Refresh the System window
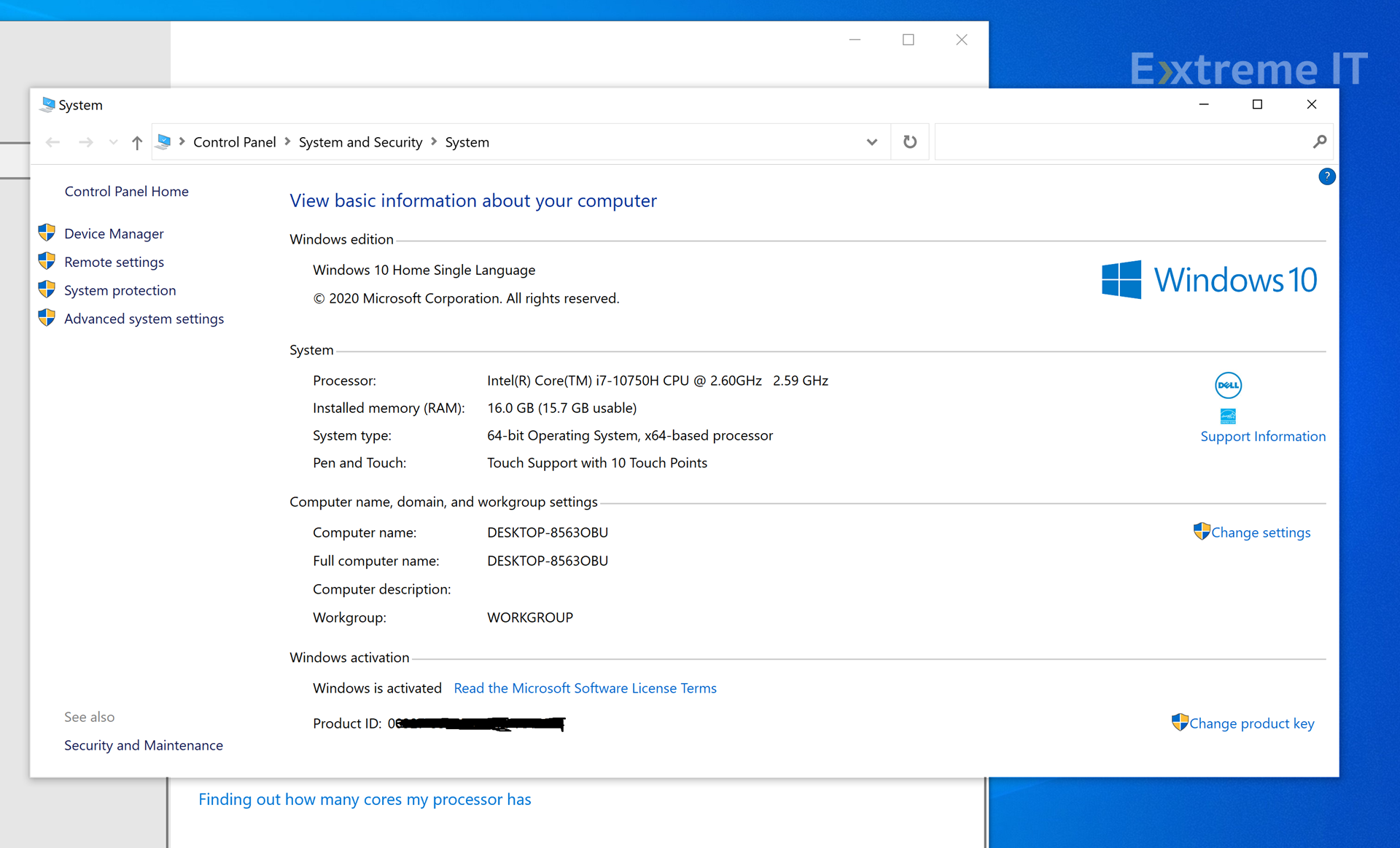 (x=910, y=142)
